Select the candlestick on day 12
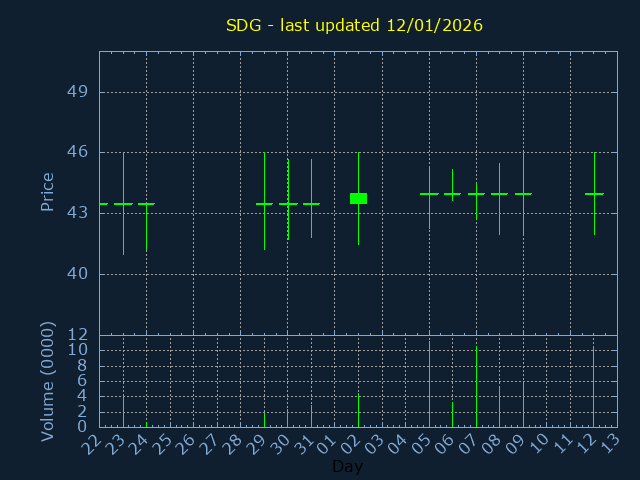This screenshot has height=480, width=640. [594, 194]
